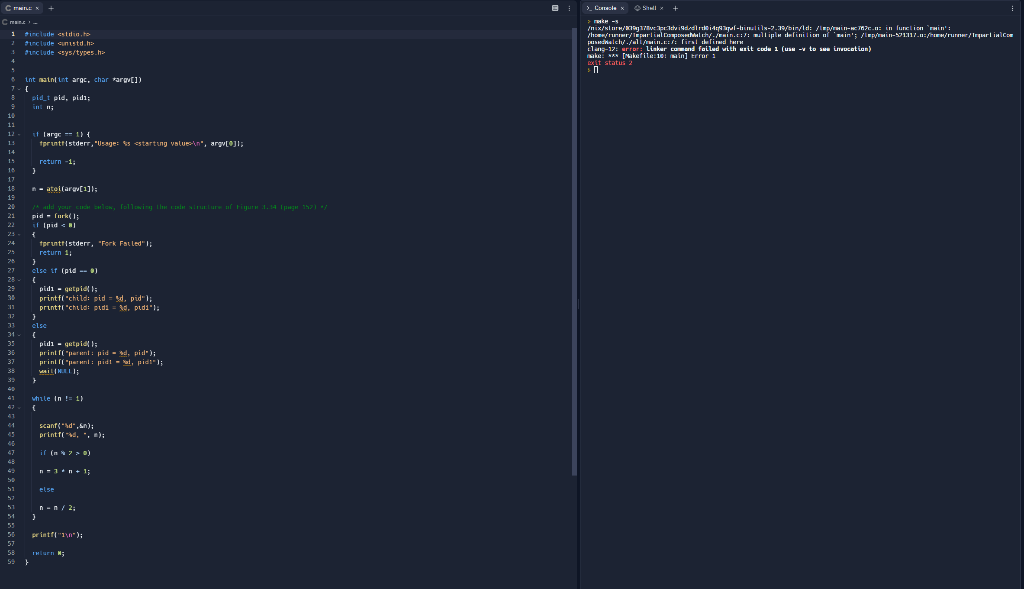This screenshot has width=1024, height=589.
Task: Select the main.c editor tab
Action: 22,8
